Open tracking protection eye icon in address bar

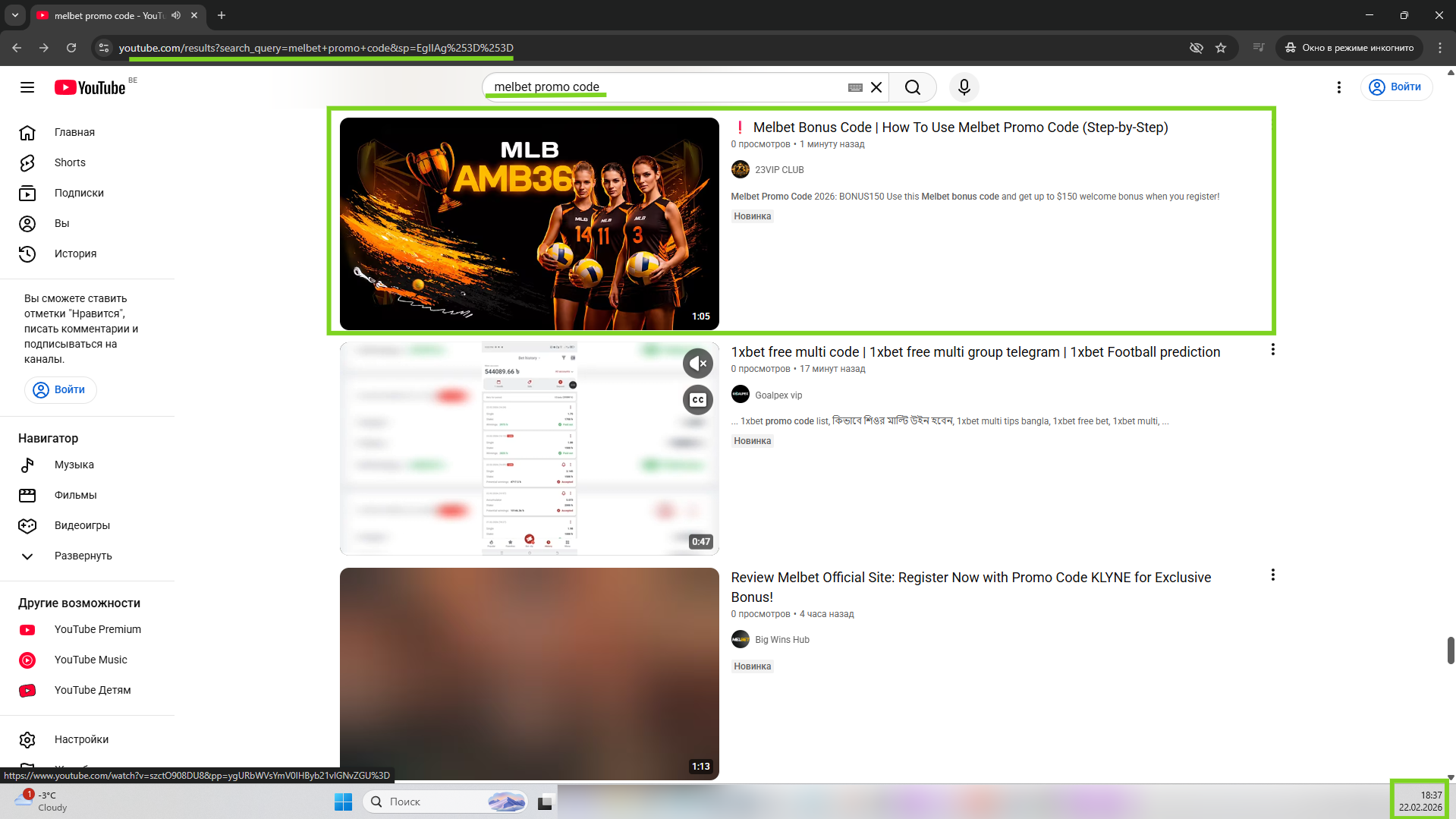[1197, 48]
